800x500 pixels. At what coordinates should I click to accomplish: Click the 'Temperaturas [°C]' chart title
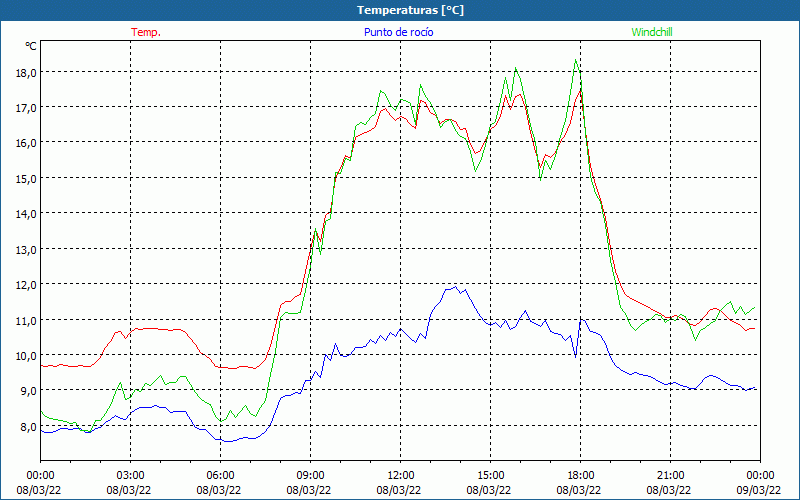pos(410,10)
